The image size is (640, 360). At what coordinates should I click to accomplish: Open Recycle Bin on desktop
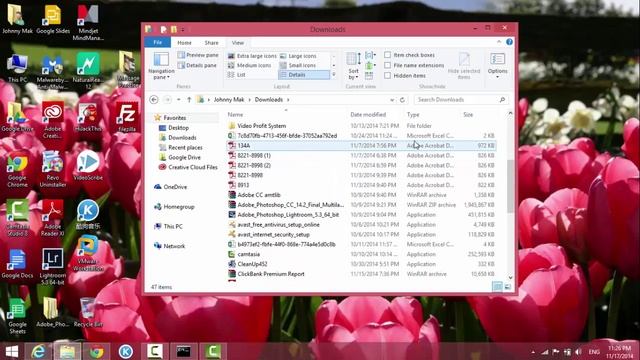[88, 312]
